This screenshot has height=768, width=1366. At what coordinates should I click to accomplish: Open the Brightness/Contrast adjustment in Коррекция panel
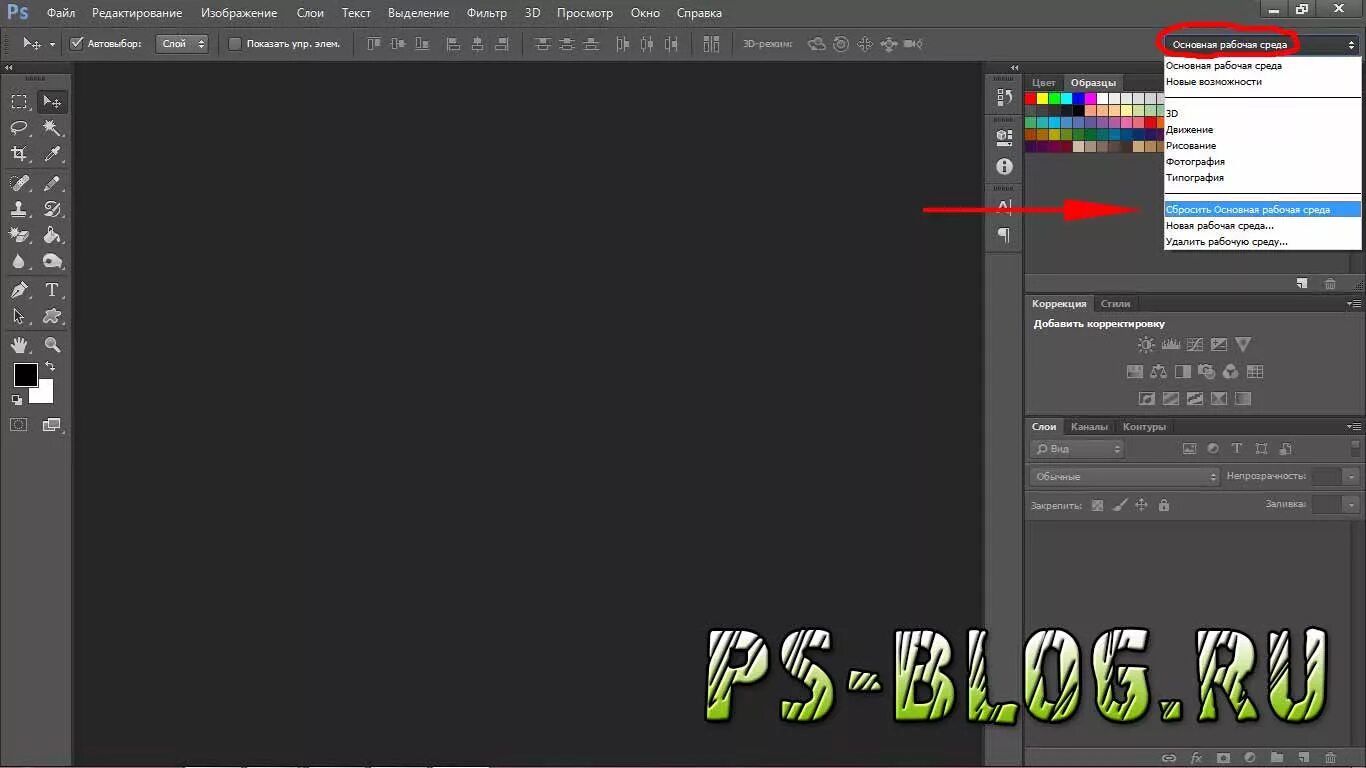1146,344
